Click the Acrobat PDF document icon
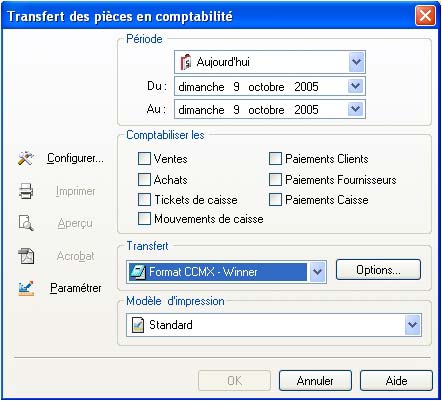442x401 pixels. coord(26,256)
